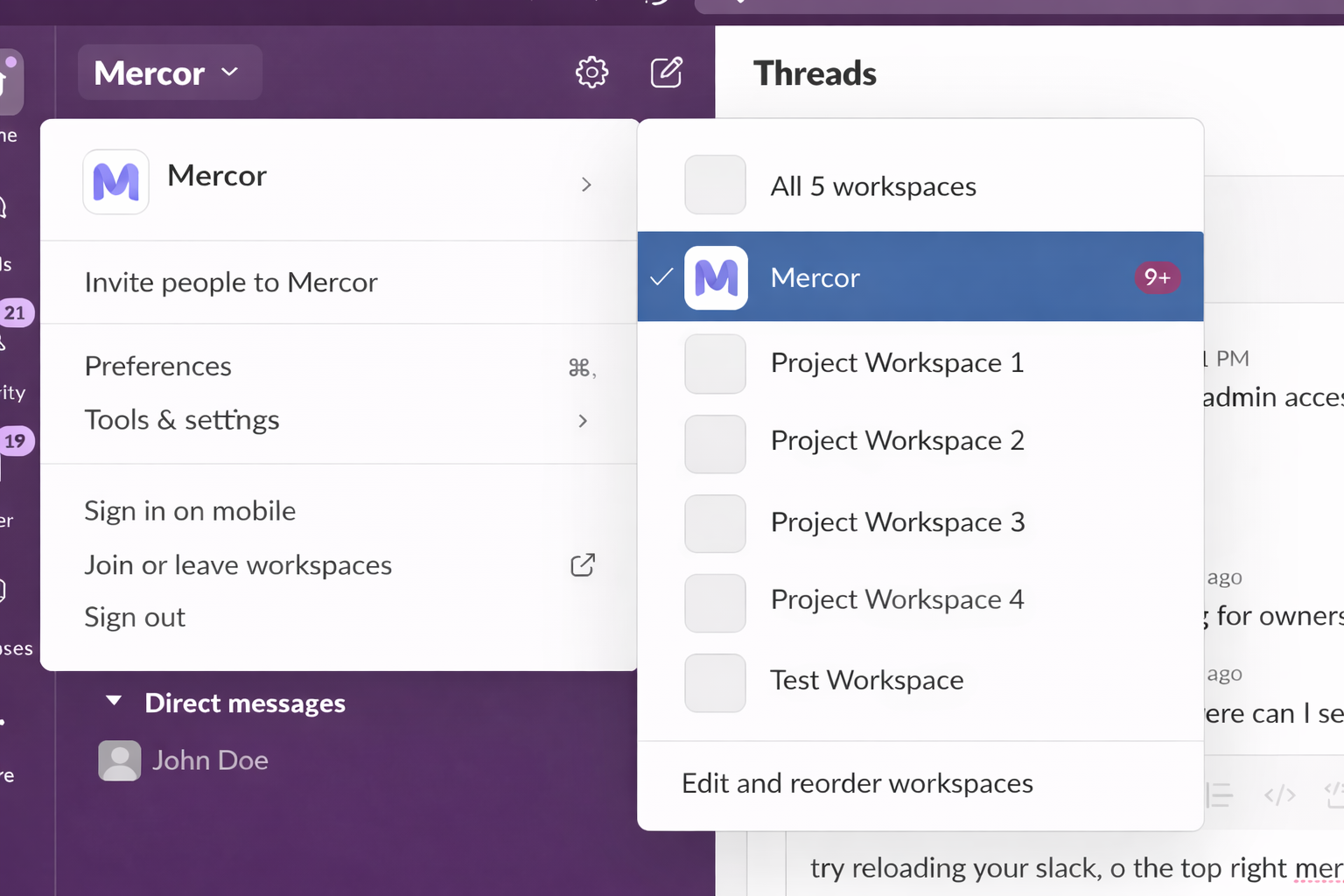Switch to Project Workspace 1
The height and width of the screenshot is (896, 1344).
[920, 362]
